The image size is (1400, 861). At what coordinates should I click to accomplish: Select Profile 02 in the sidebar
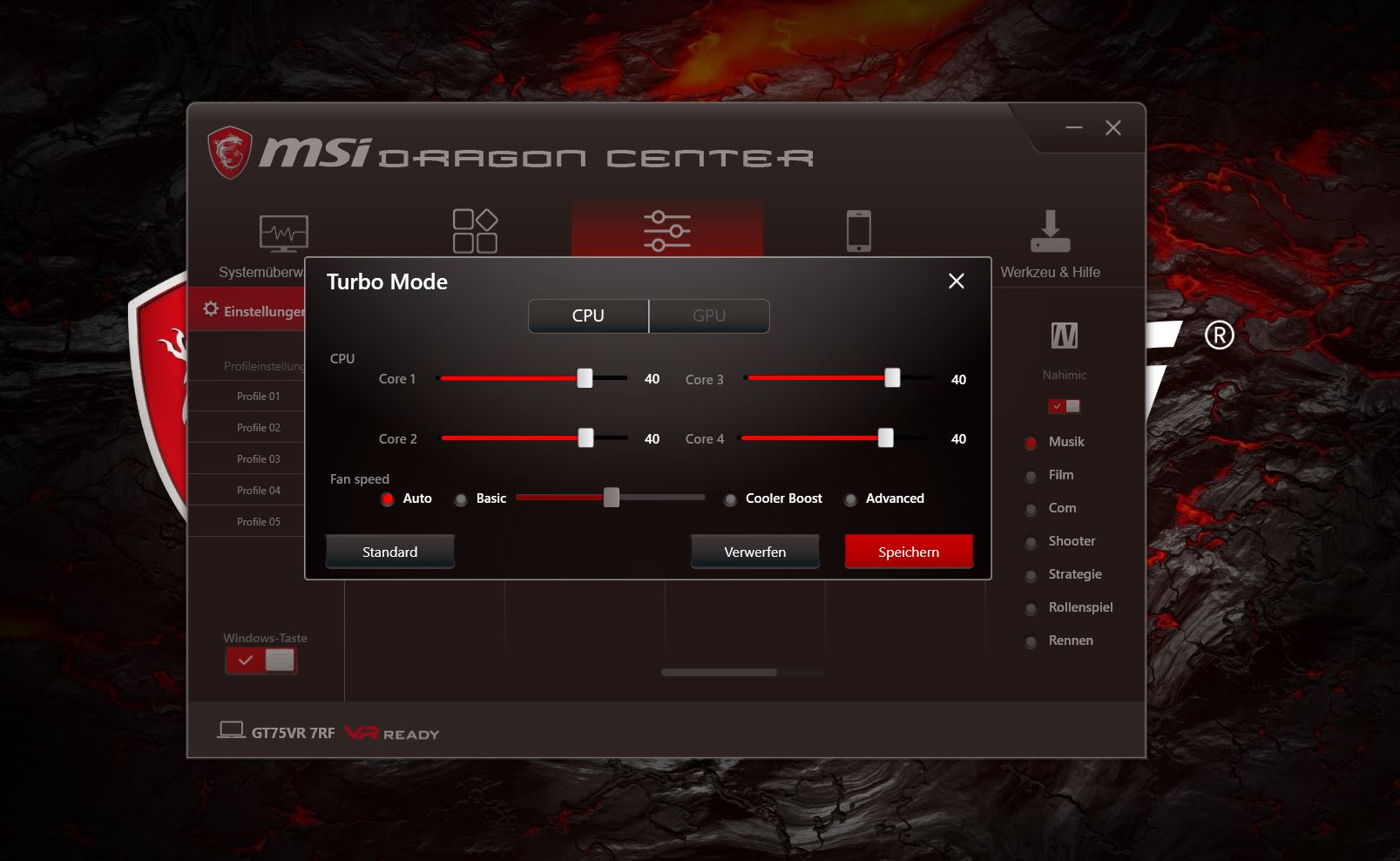click(259, 428)
